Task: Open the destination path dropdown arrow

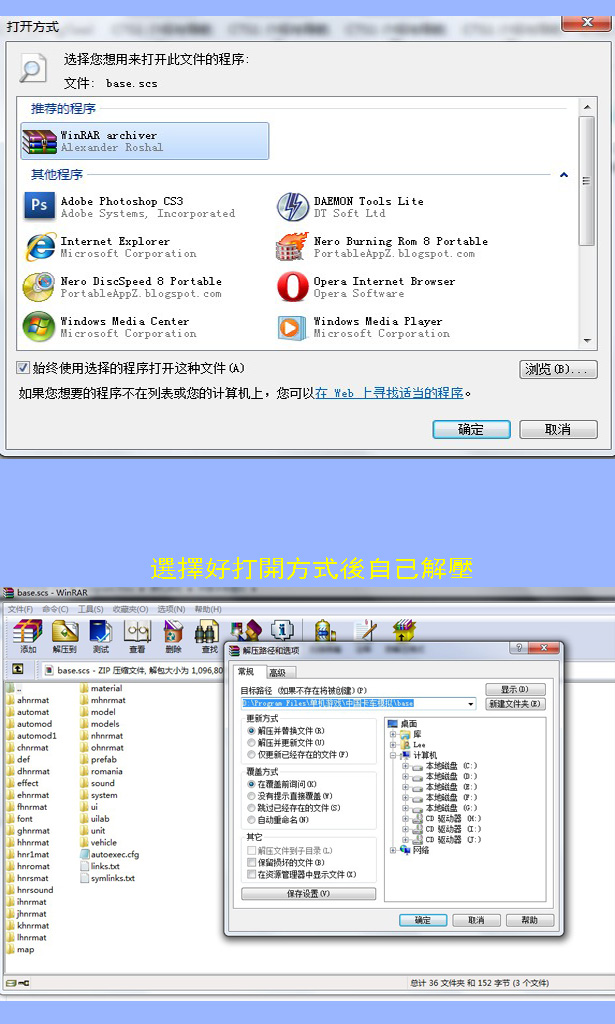Action: coord(471,704)
